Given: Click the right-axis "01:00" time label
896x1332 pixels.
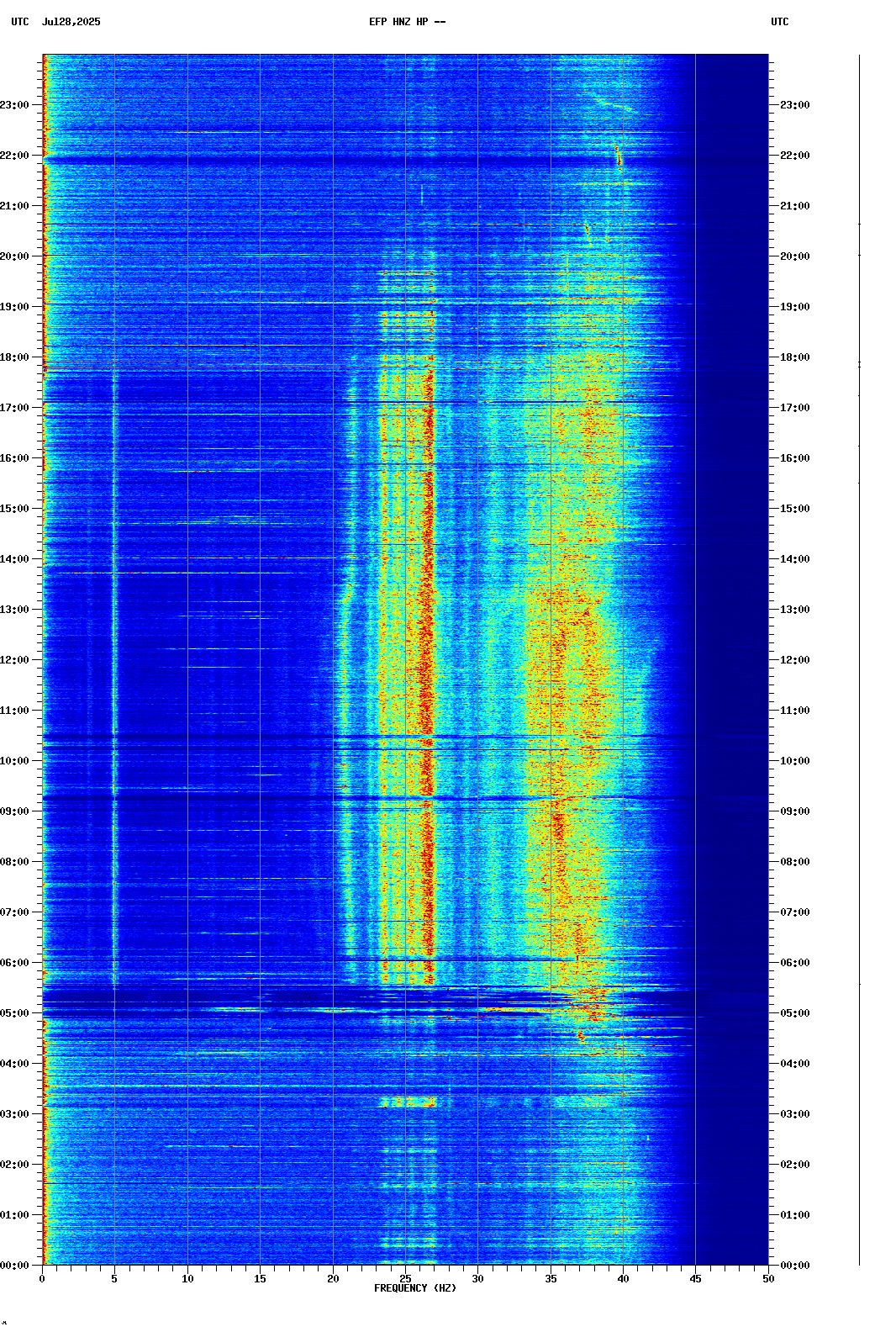Looking at the screenshot, I should [795, 1215].
